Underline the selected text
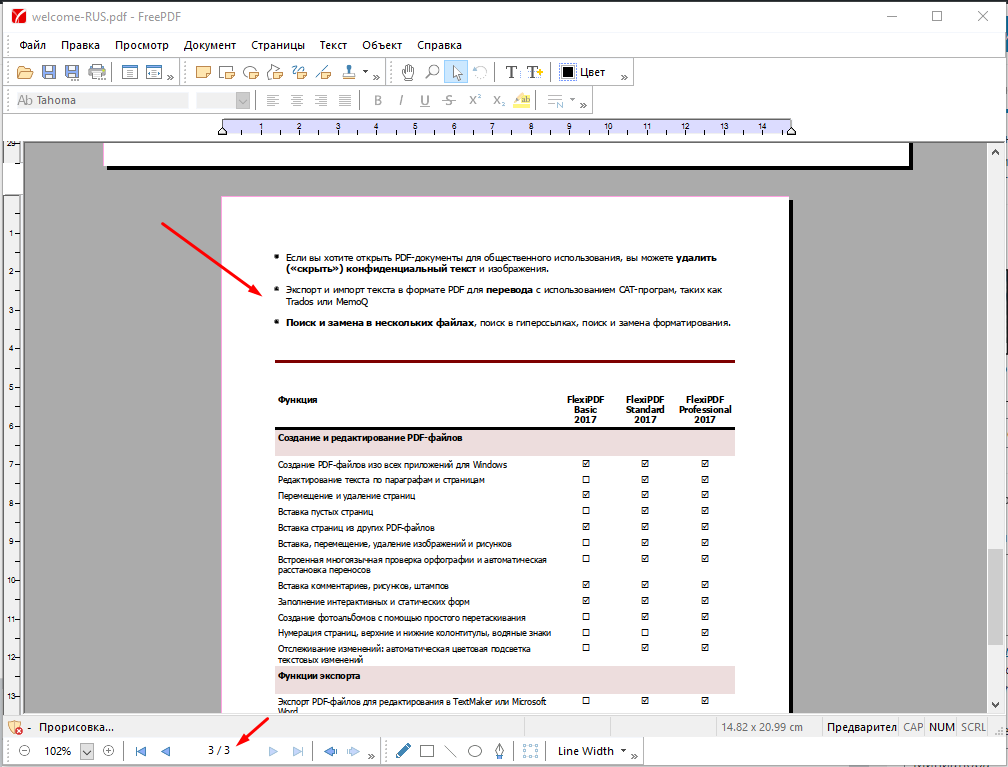1008x767 pixels. tap(424, 100)
